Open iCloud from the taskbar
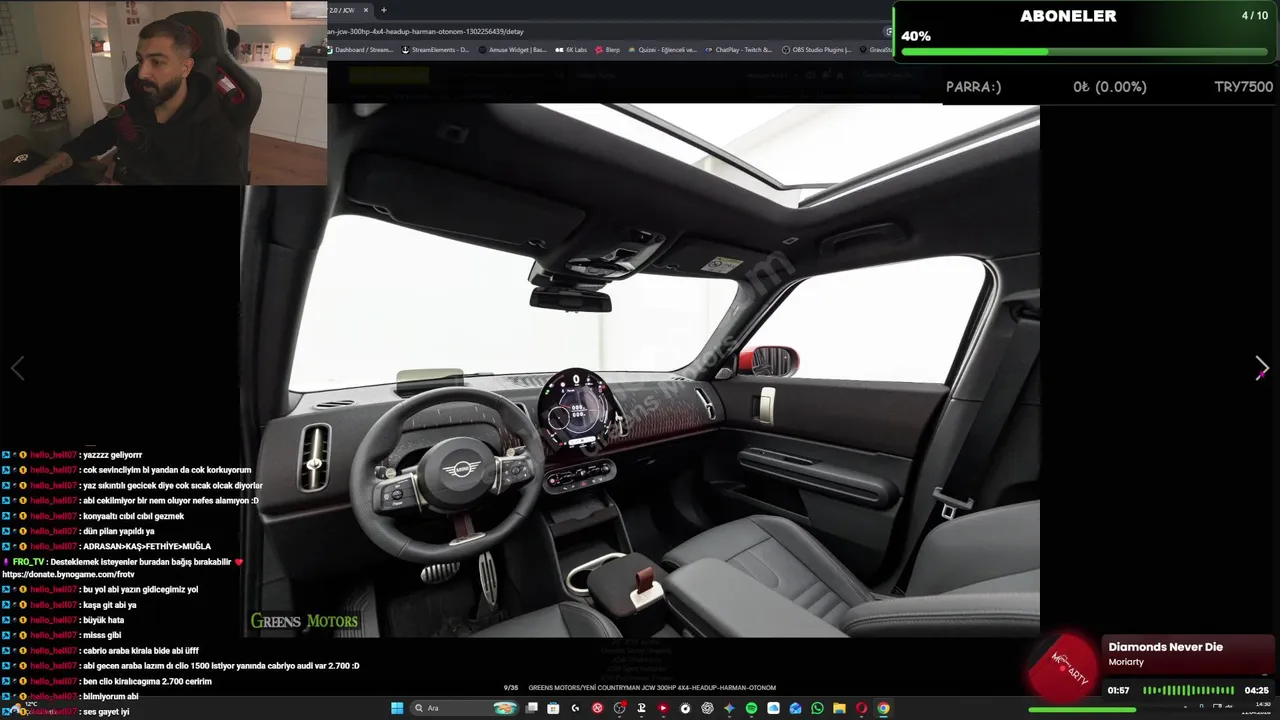The height and width of the screenshot is (720, 1280). [x=773, y=708]
